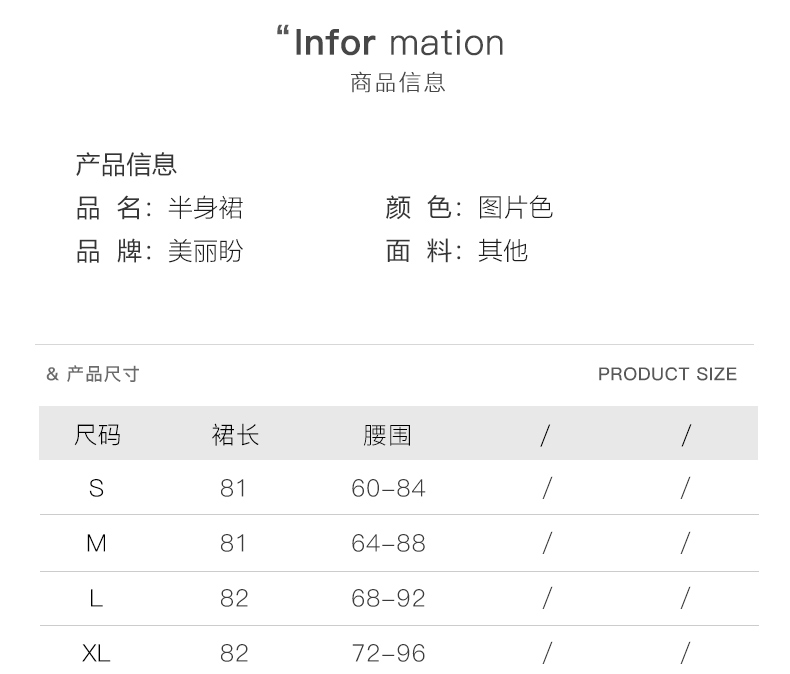The height and width of the screenshot is (674, 790).
Task: Select the size L row label
Action: click(96, 598)
